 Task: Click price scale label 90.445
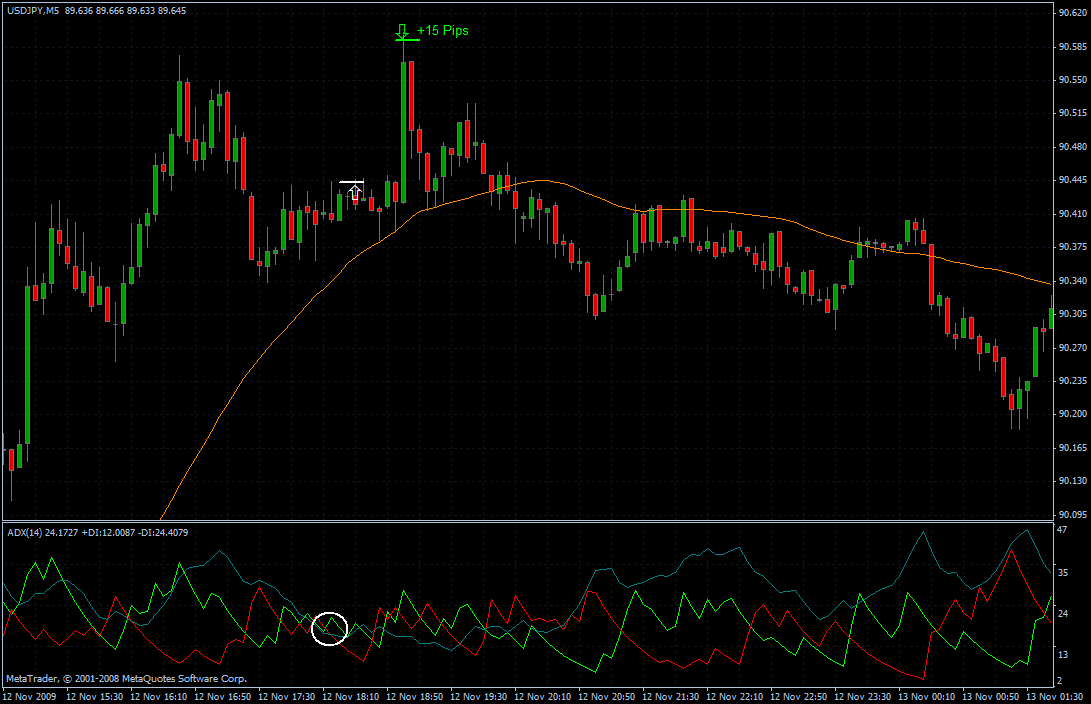[1073, 180]
